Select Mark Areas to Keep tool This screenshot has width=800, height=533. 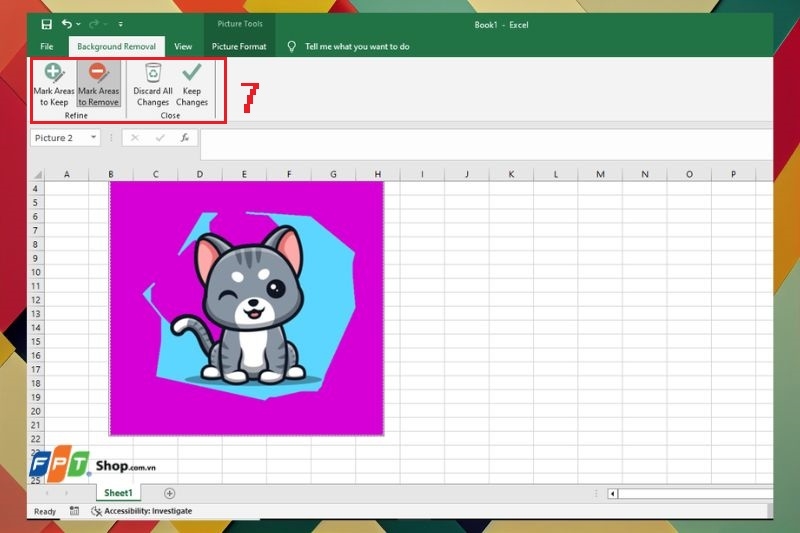(x=54, y=85)
